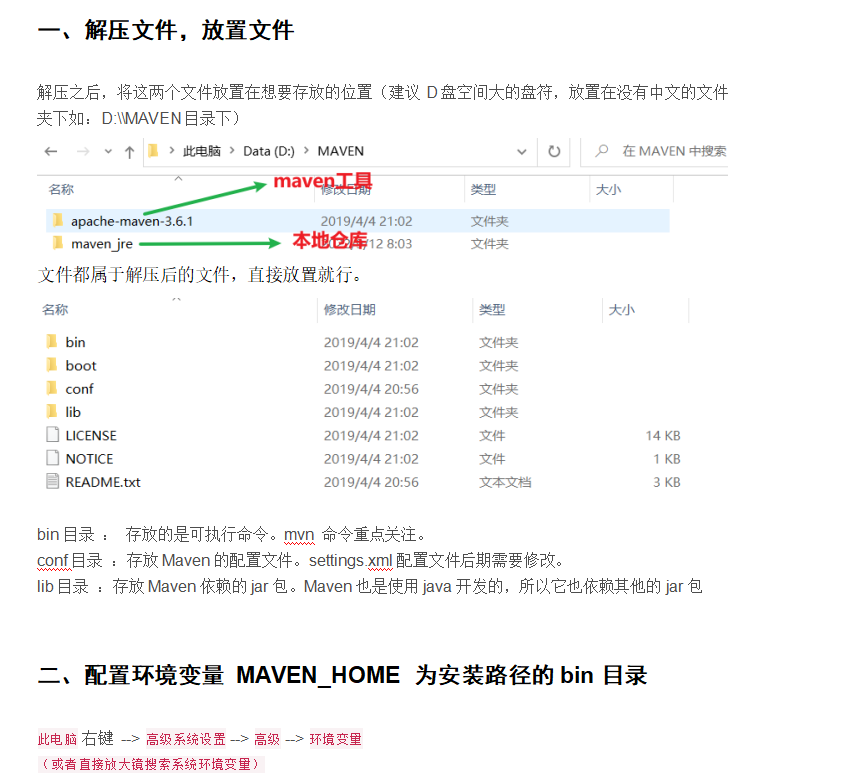The image size is (867, 775).
Task: Select the lib folder
Action: click(x=73, y=412)
